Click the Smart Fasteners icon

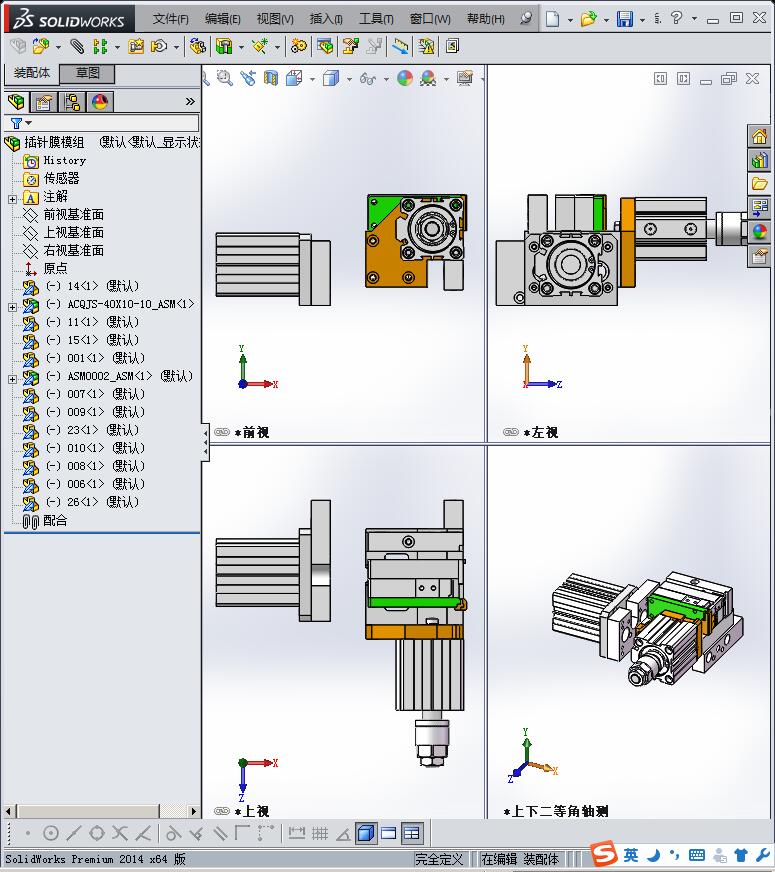[x=136, y=46]
